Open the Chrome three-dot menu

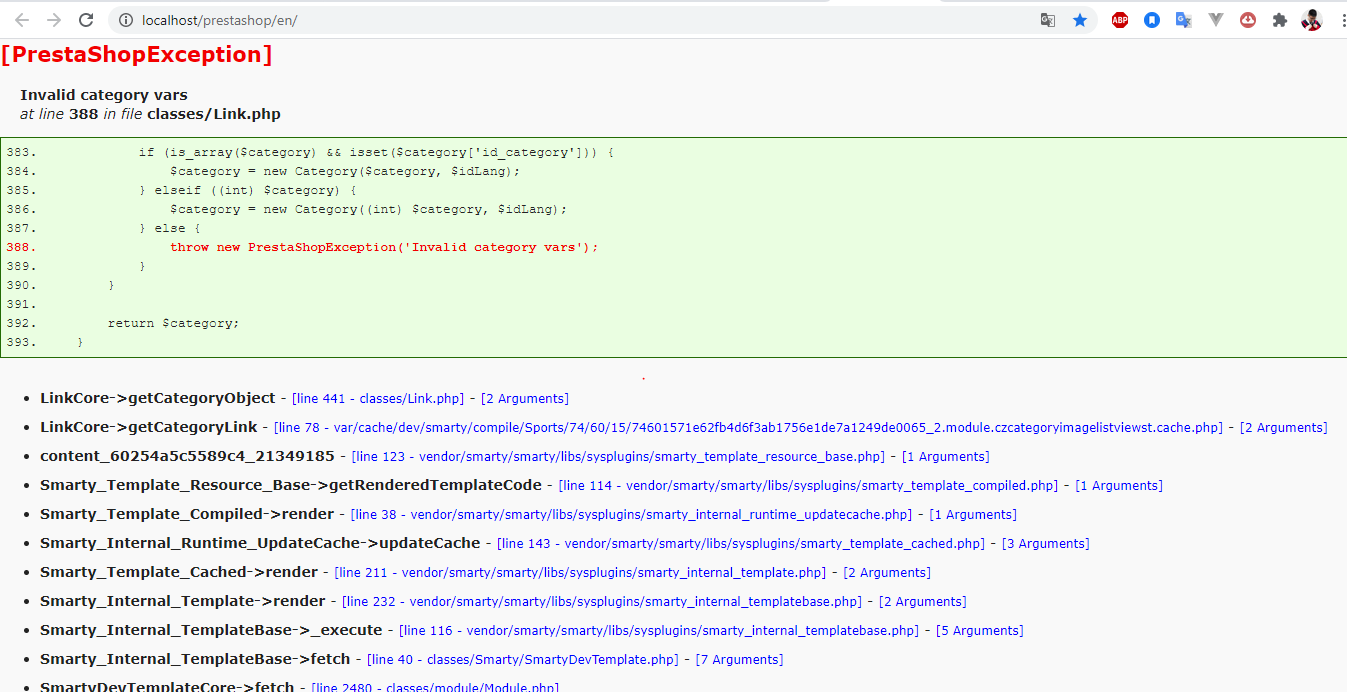(x=1342, y=20)
